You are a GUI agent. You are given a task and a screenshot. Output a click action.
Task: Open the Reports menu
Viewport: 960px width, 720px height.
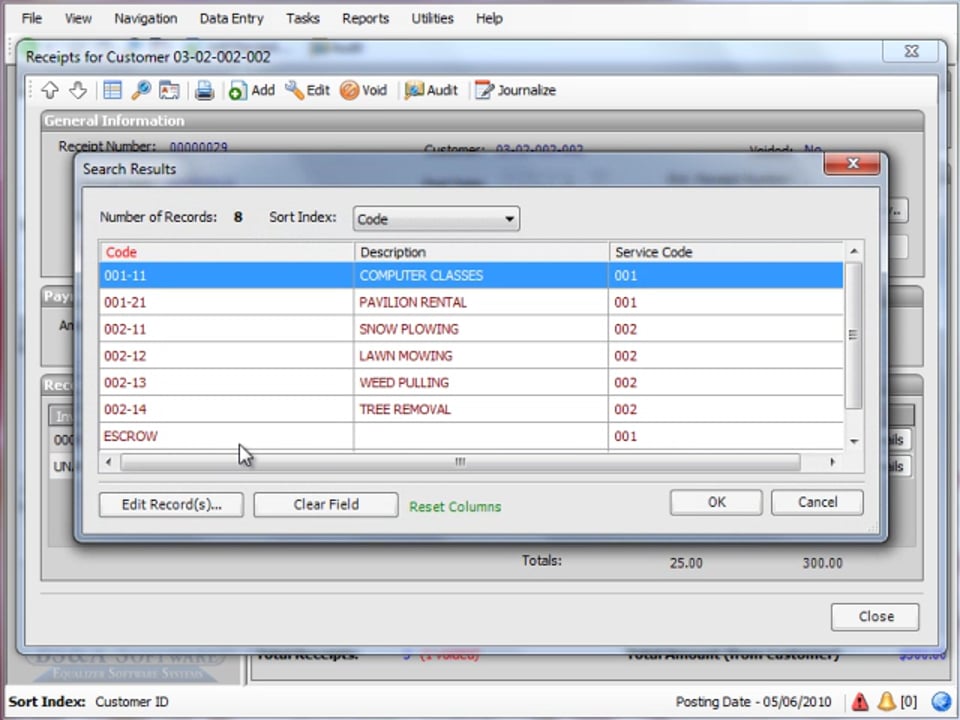coord(365,18)
